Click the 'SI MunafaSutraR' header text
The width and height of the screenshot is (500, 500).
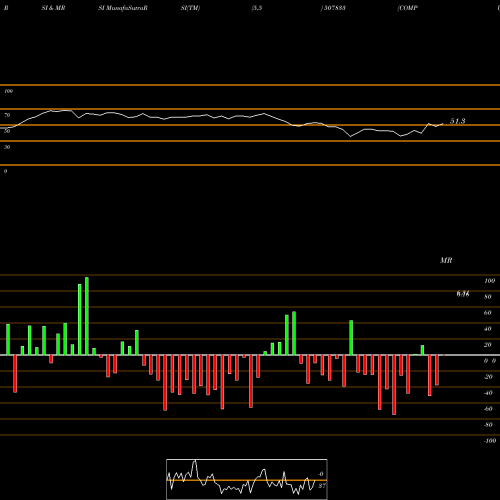click(x=123, y=8)
